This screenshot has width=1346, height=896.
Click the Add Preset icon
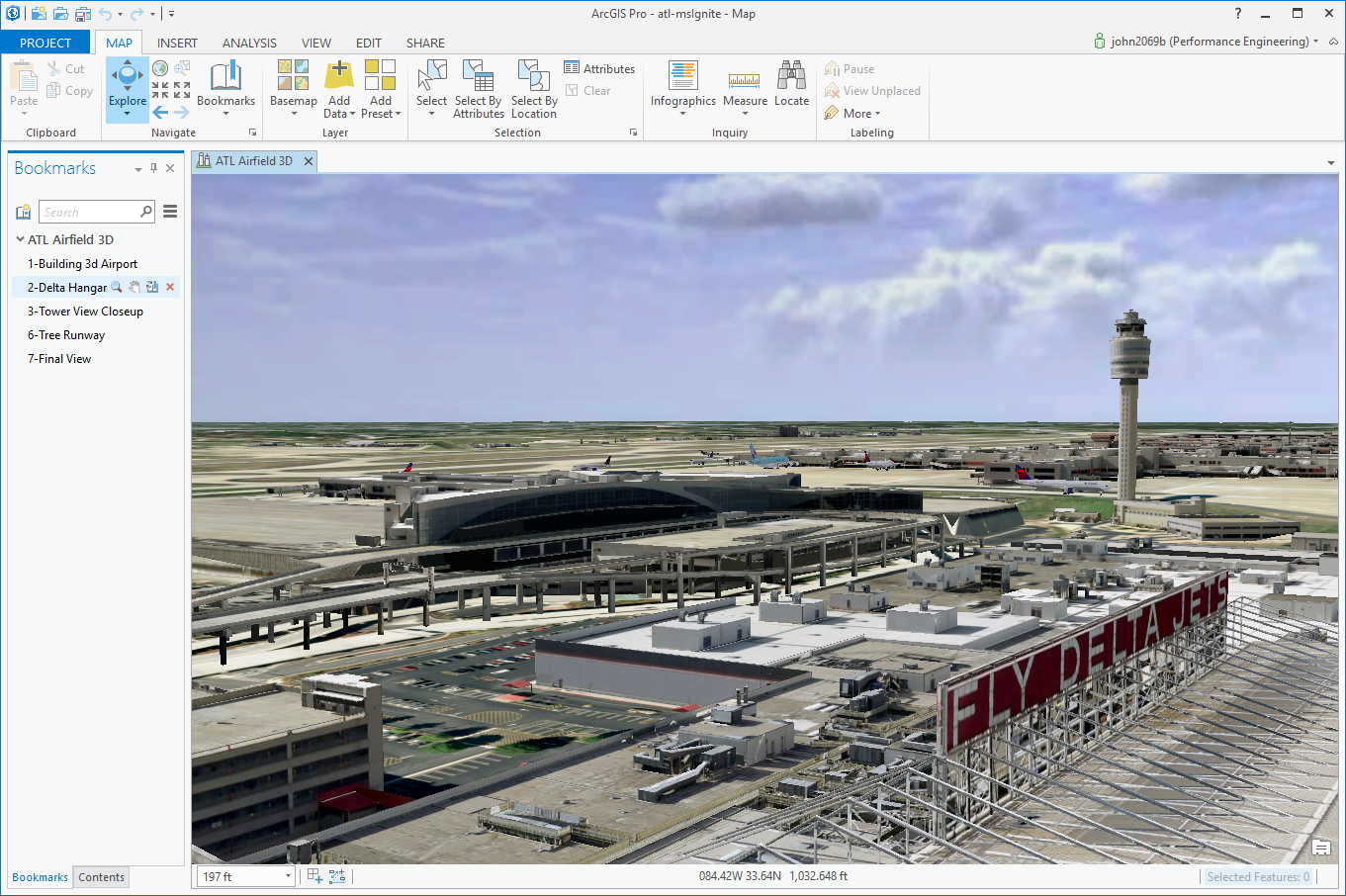click(380, 75)
